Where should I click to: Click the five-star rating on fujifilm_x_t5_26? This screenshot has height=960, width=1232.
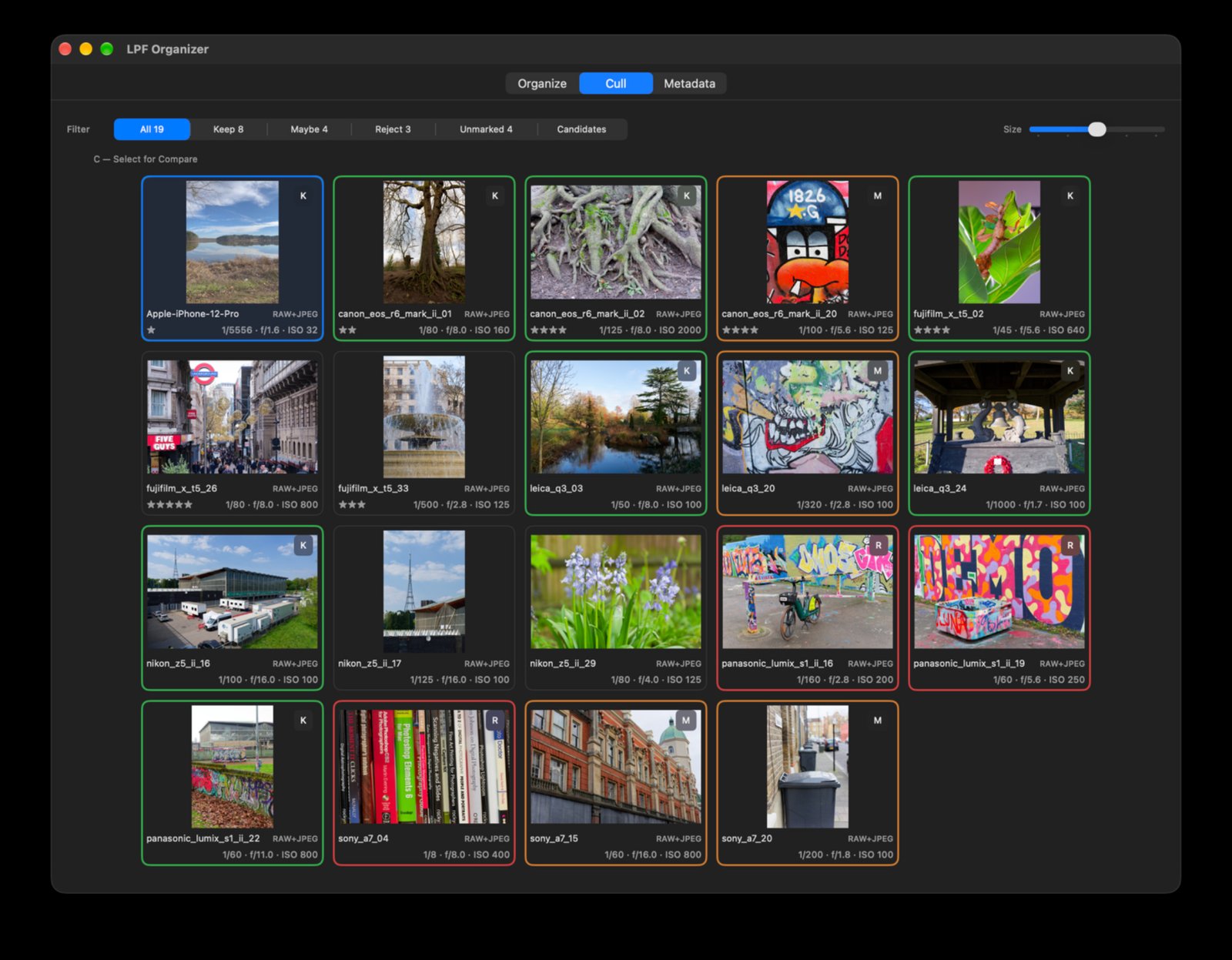point(169,505)
